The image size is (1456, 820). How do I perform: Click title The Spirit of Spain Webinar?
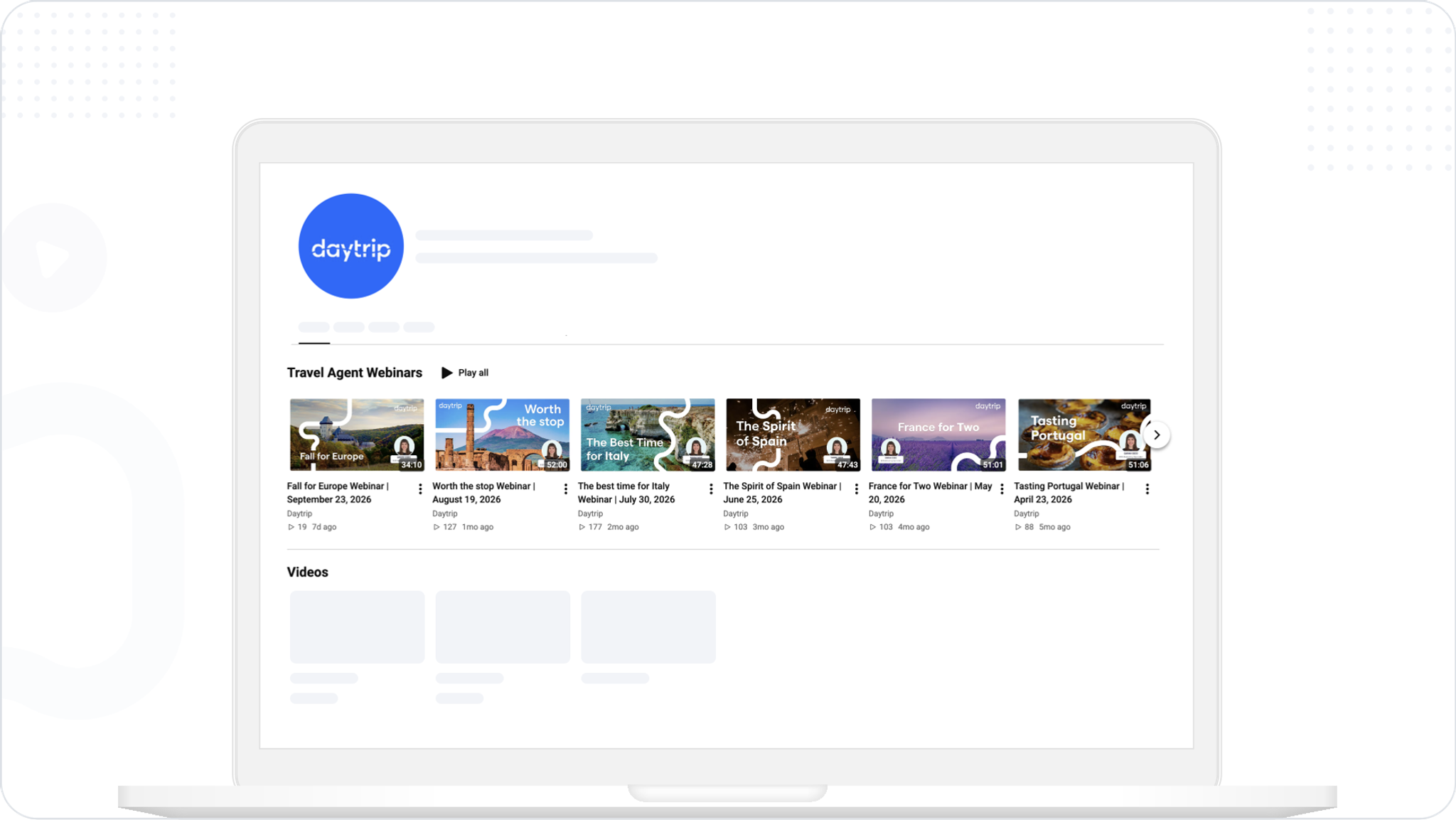(x=782, y=493)
